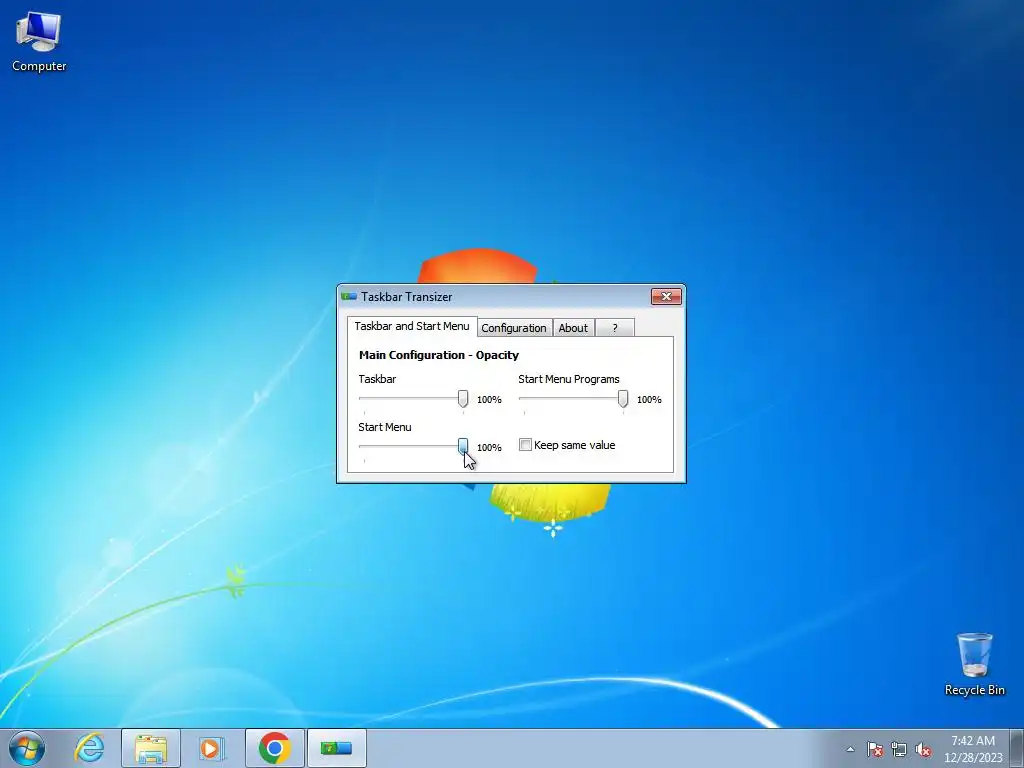Select the Recycle Bin desktop icon
This screenshot has height=768, width=1024.
[x=974, y=664]
